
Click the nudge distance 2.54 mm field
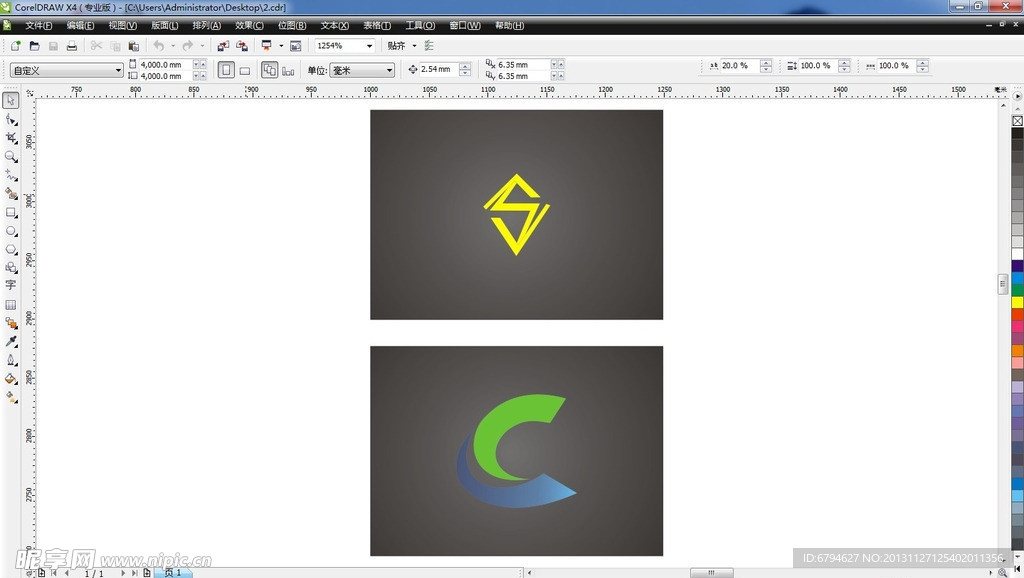(439, 70)
